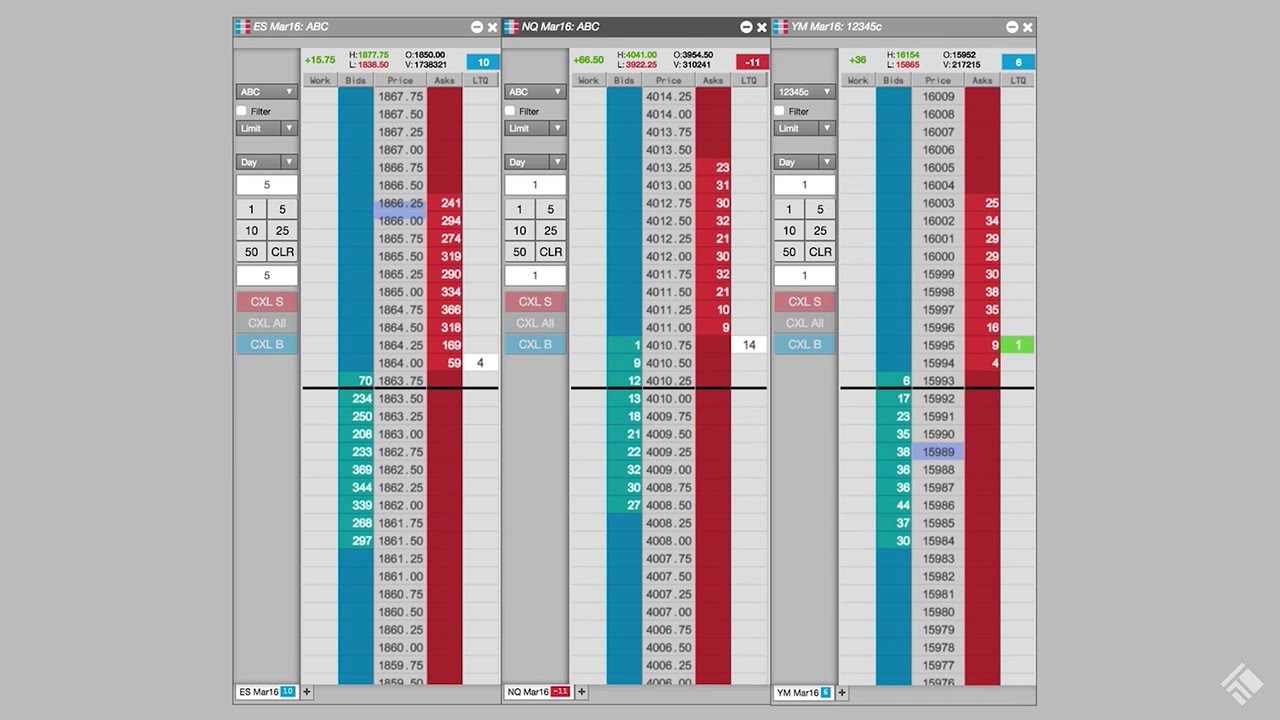The height and width of the screenshot is (720, 1280).
Task: Click bid size 369 in ES ladder
Action: (x=356, y=470)
